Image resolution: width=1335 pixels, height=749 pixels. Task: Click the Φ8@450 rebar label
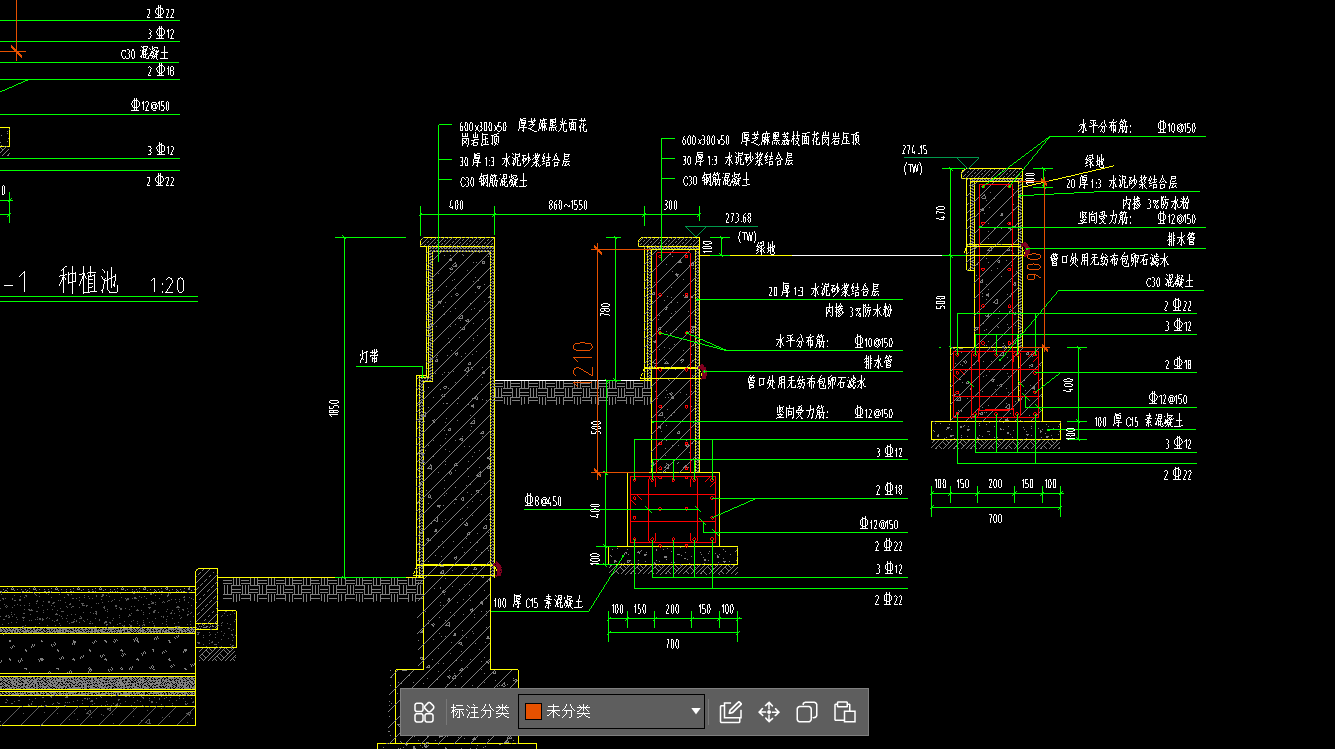click(x=542, y=501)
